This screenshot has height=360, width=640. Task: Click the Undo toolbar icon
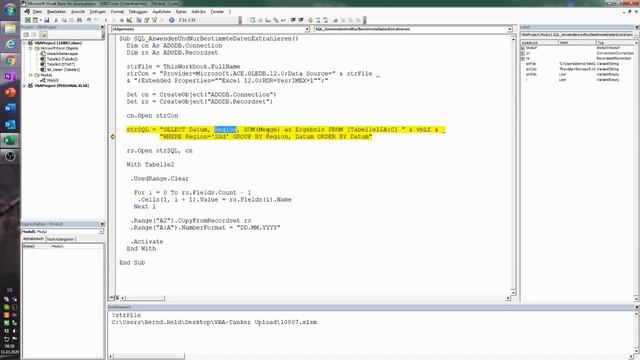[89, 20]
